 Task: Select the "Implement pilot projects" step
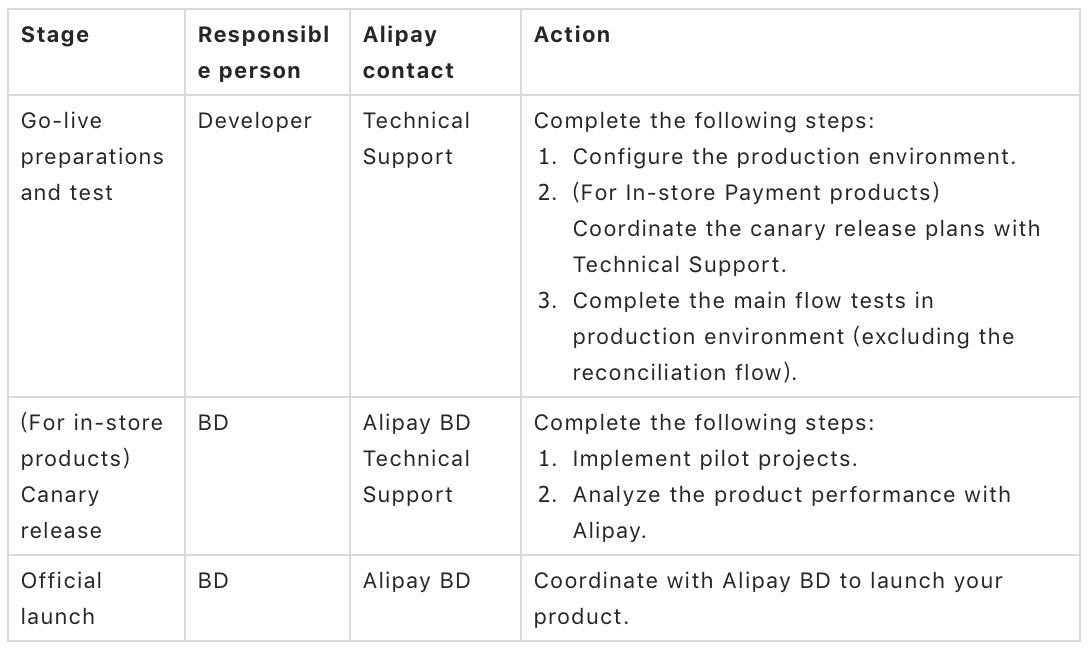(x=714, y=459)
